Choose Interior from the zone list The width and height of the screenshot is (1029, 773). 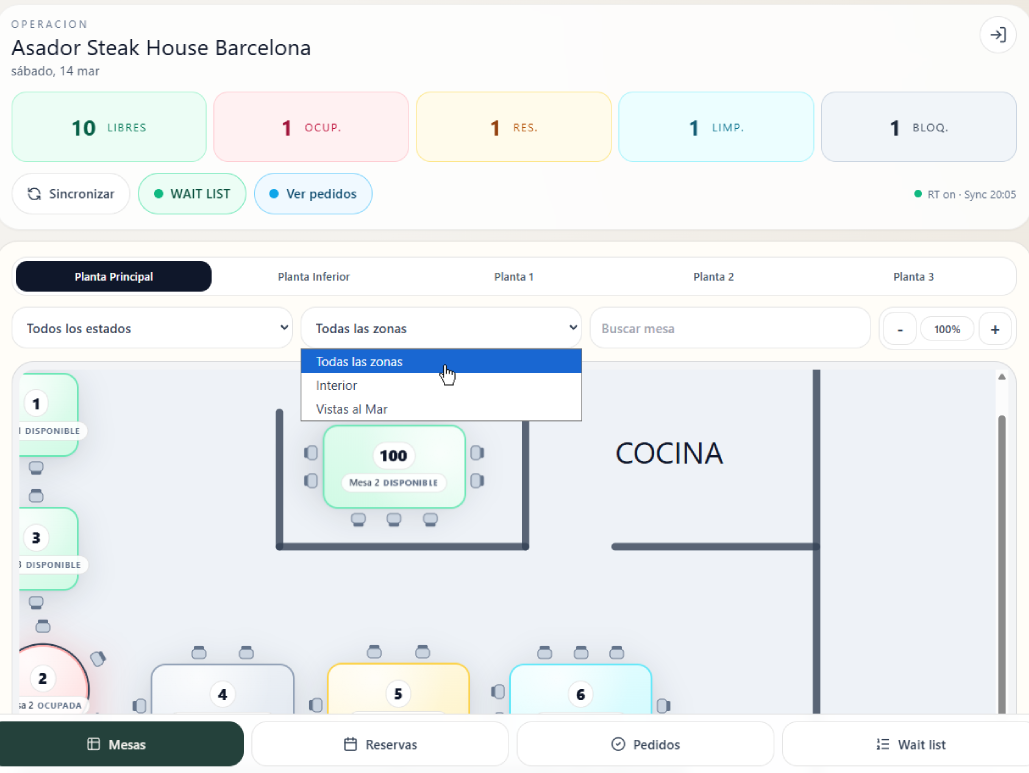coord(337,385)
